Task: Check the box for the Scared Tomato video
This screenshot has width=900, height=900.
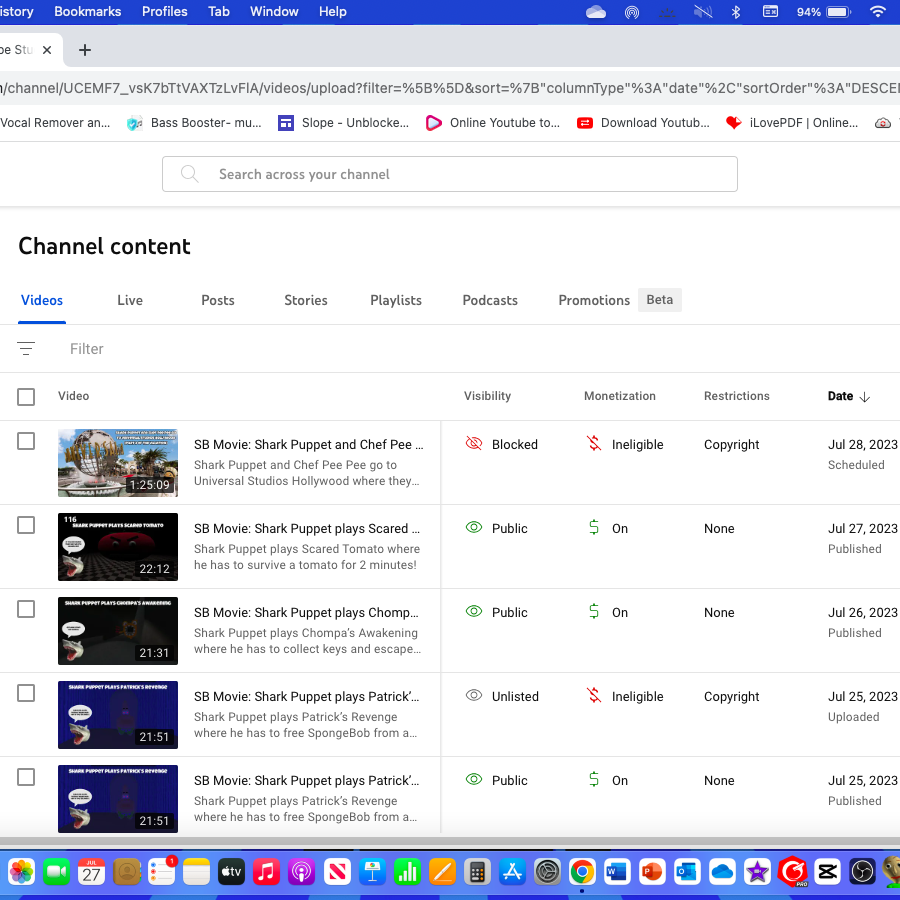Action: click(26, 525)
